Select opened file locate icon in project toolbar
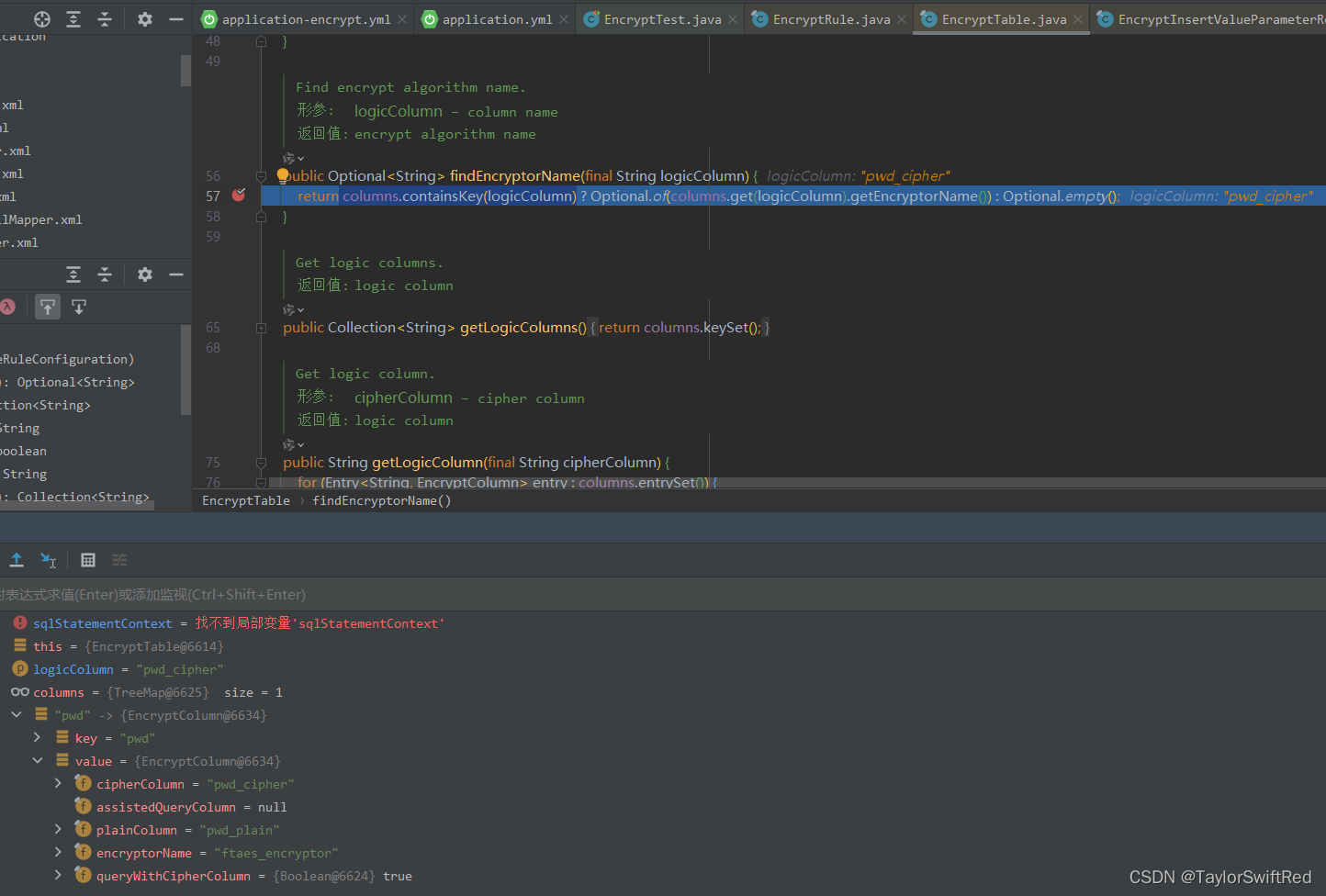The height and width of the screenshot is (896, 1326). point(42,19)
